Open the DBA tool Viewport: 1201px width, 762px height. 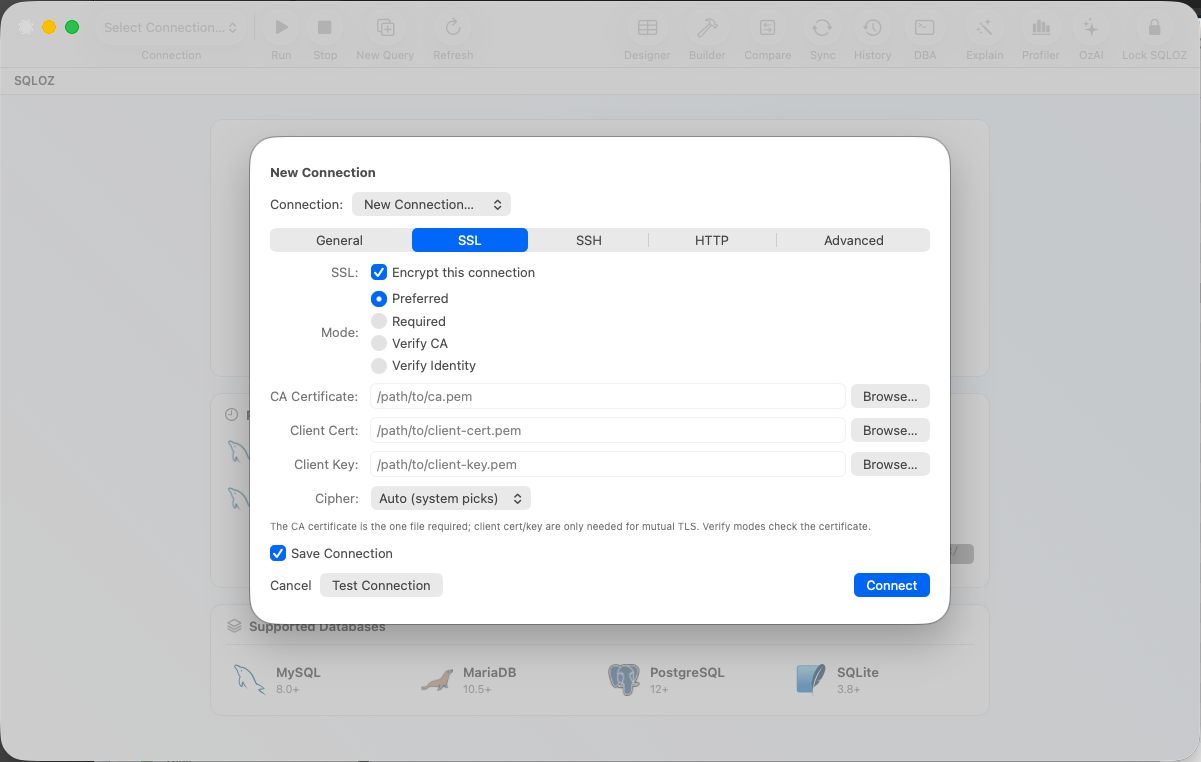point(925,28)
